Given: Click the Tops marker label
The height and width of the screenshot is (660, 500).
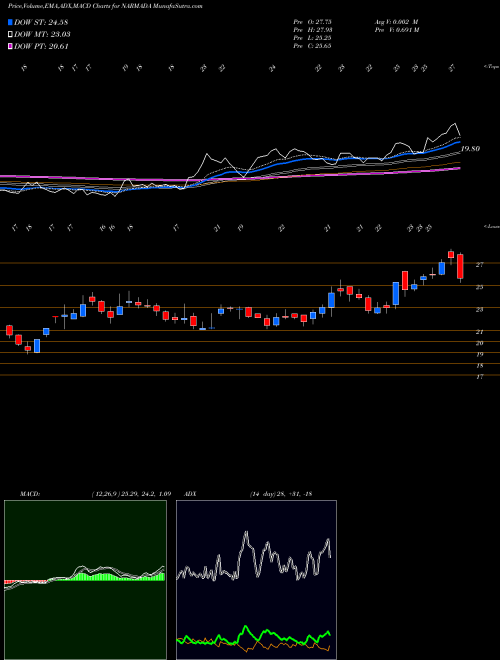Looking at the screenshot, I should 491,67.
